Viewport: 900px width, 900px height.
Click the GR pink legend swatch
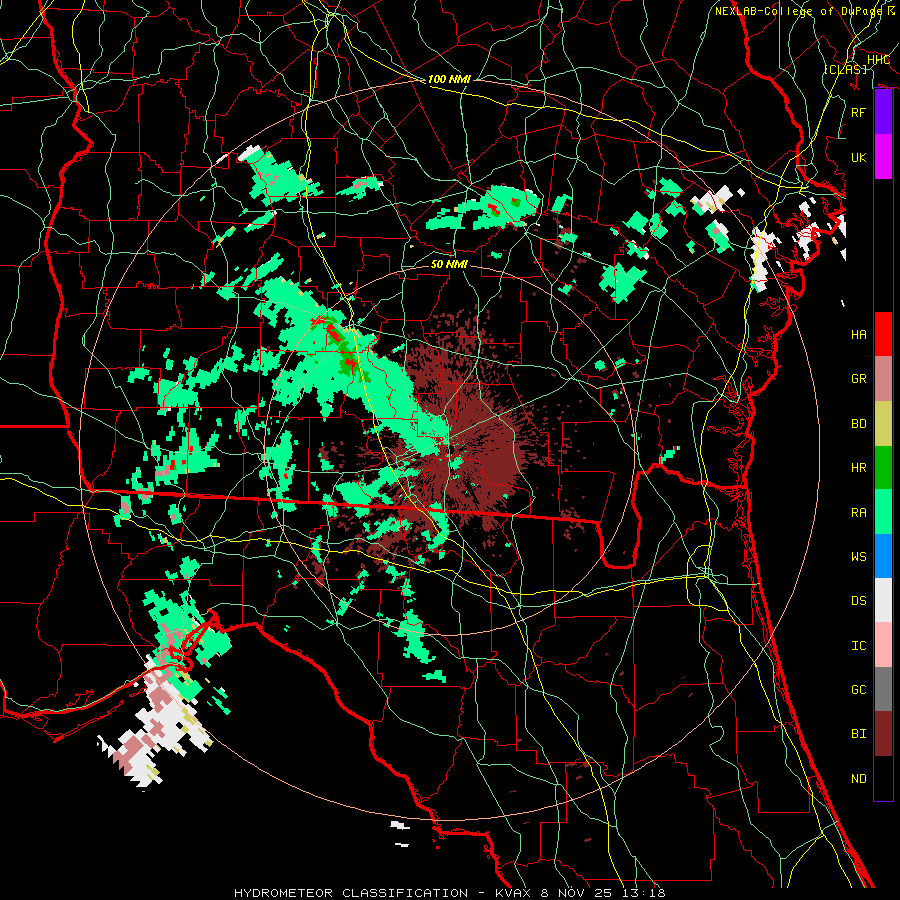click(883, 378)
